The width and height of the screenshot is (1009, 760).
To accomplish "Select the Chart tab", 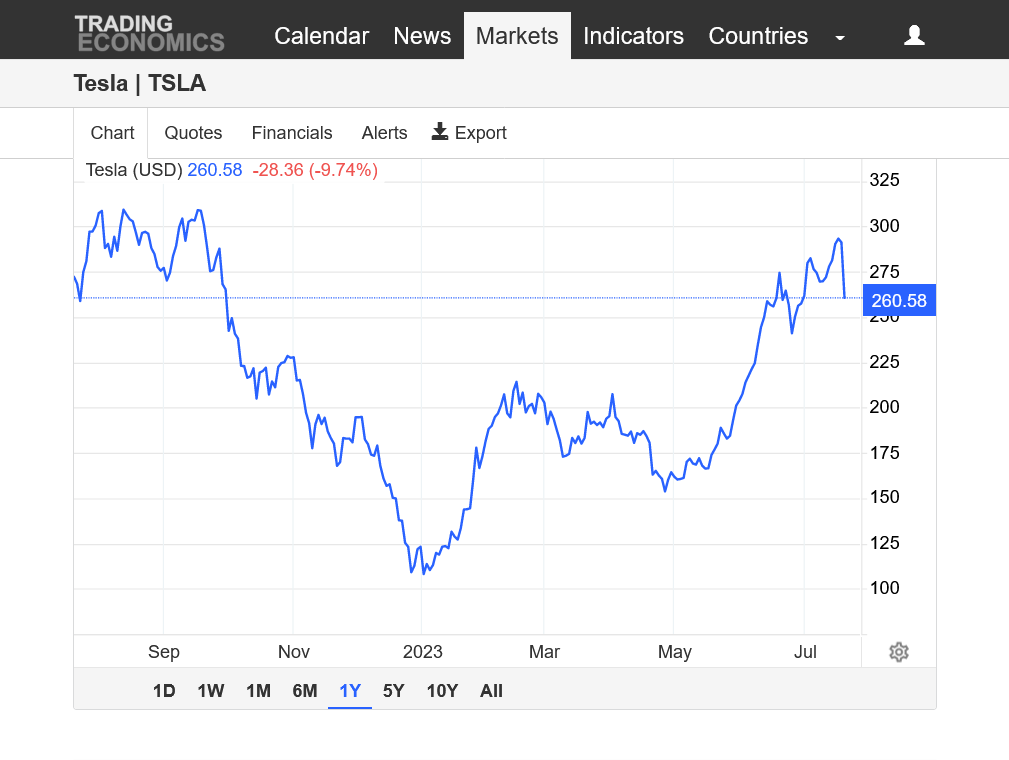I will (112, 133).
